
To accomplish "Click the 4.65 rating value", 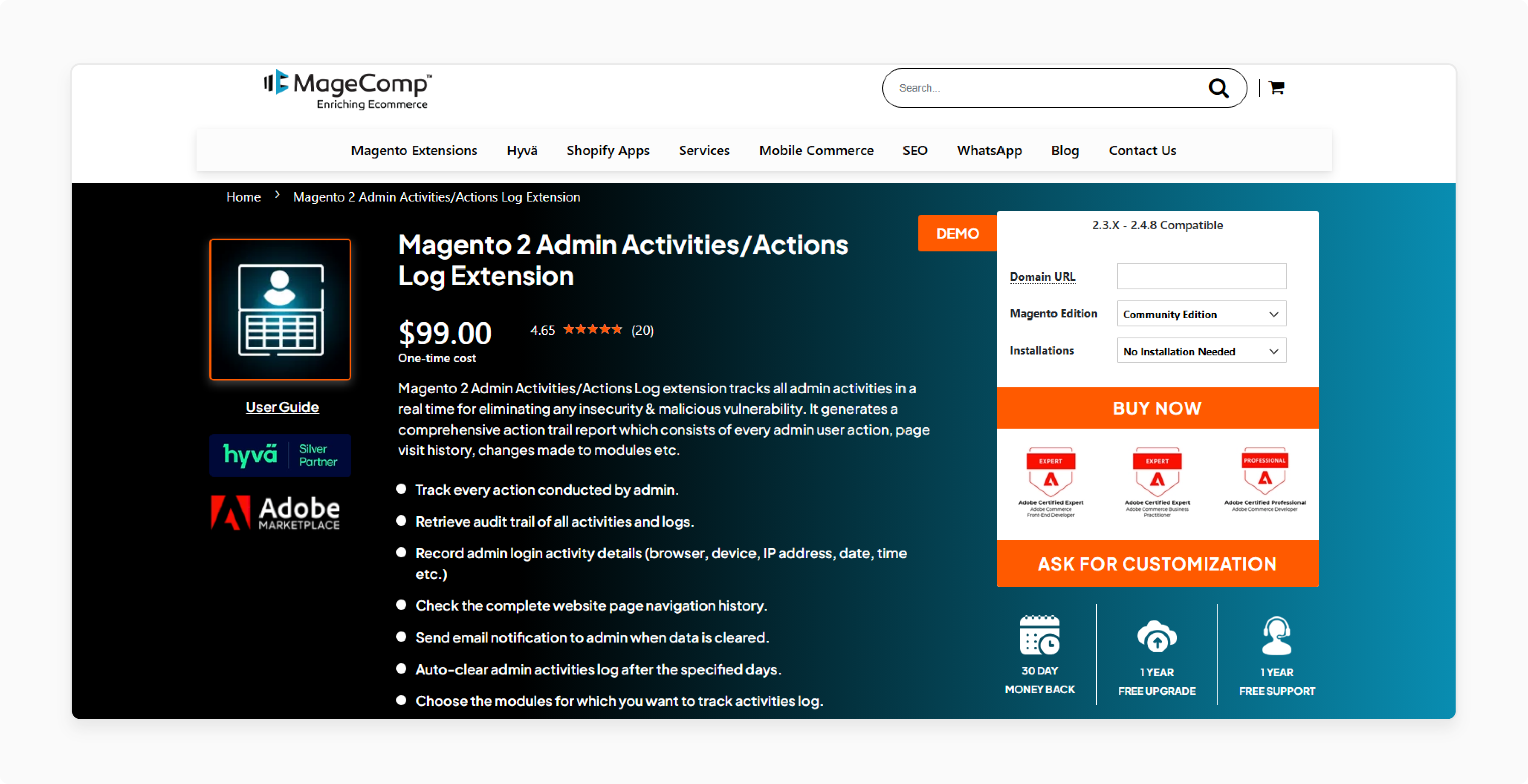I will point(542,330).
